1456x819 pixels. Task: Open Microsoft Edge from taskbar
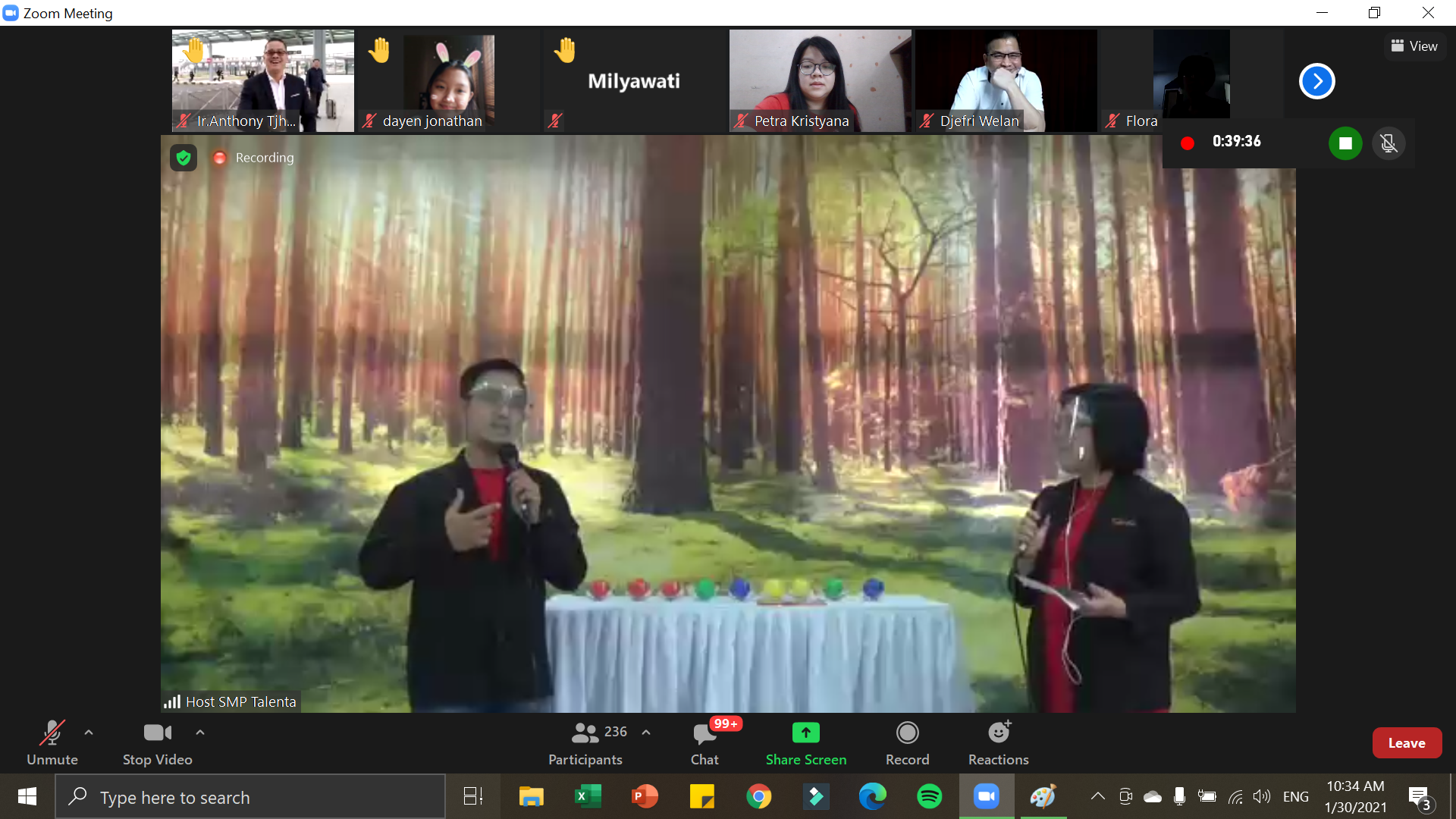pos(872,796)
